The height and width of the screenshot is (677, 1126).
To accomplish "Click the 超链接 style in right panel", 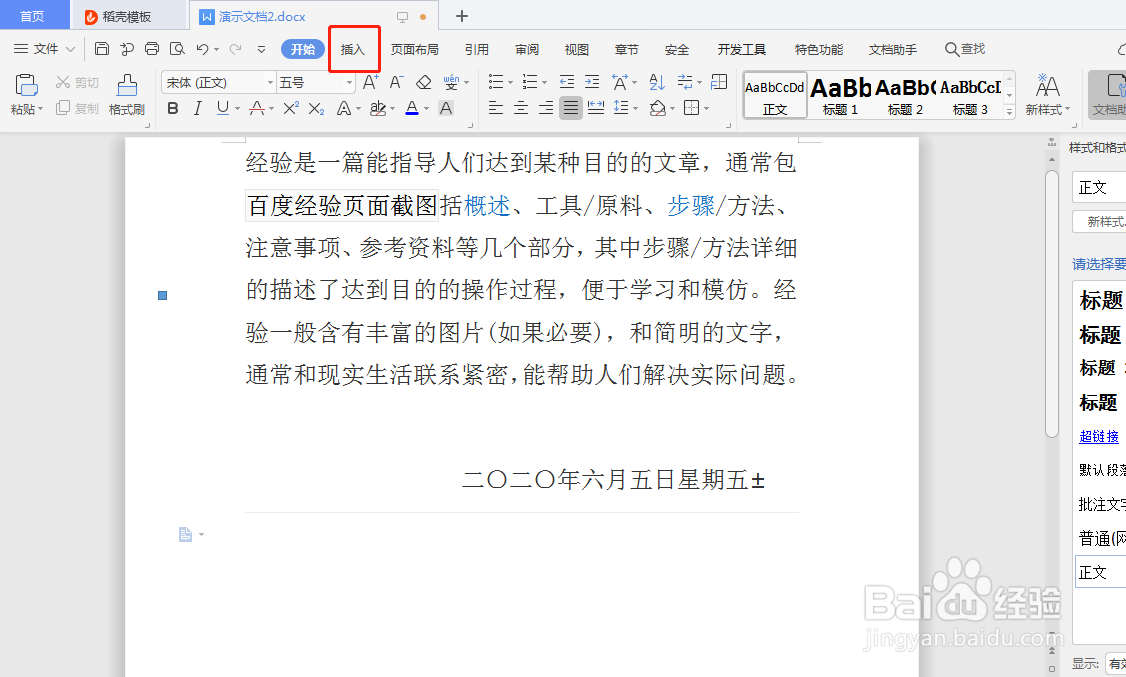I will 1098,436.
